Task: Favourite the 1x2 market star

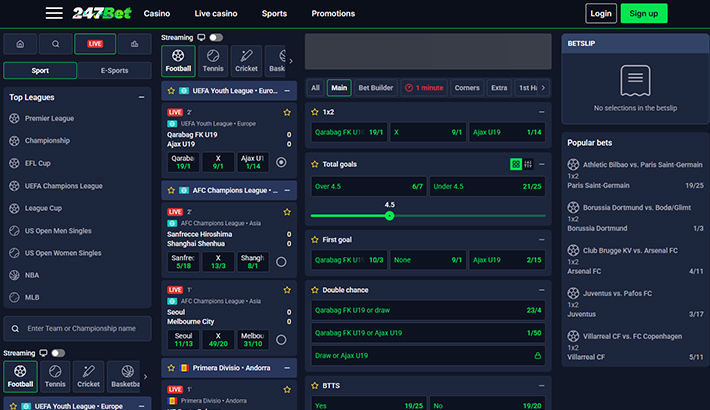Action: 315,112
